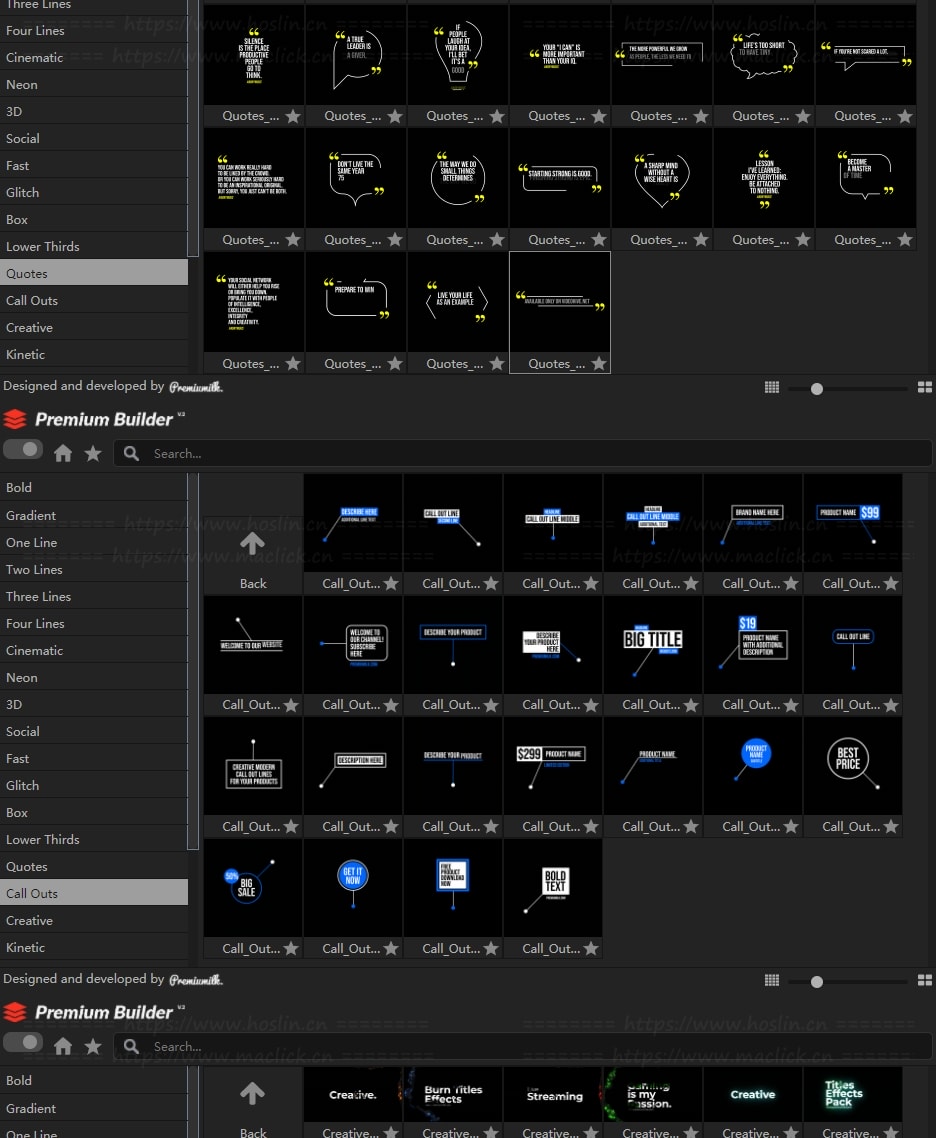The width and height of the screenshot is (936, 1138).
Task: Star the A SHARP MIND quote preset
Action: pyautogui.click(x=700, y=240)
